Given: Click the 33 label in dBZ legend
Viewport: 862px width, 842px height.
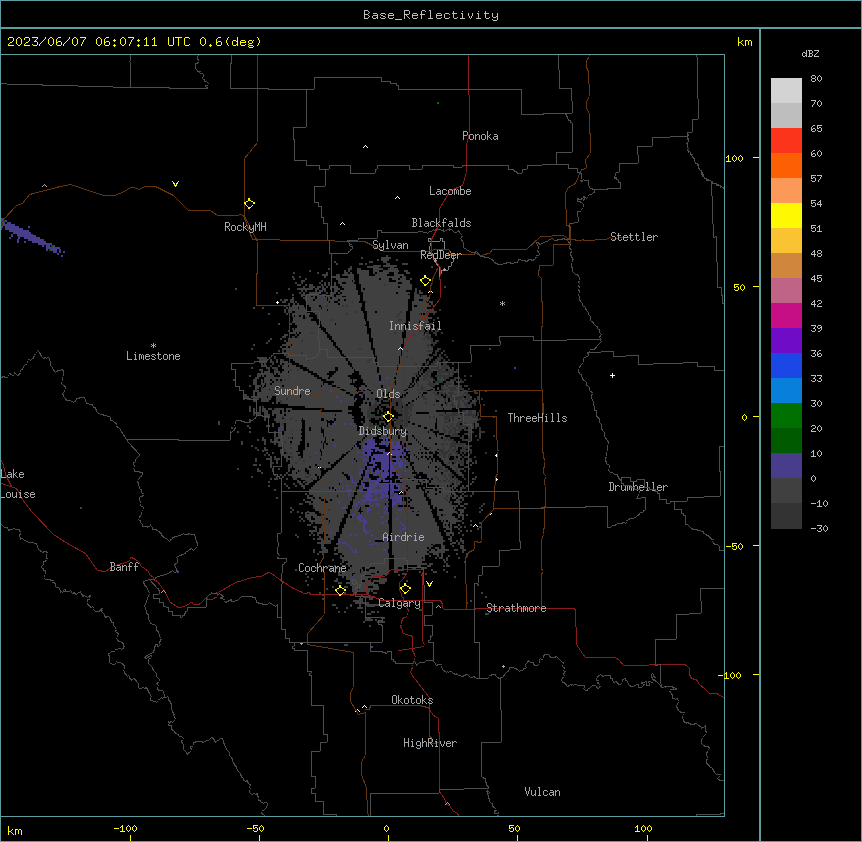Looking at the screenshot, I should (816, 379).
